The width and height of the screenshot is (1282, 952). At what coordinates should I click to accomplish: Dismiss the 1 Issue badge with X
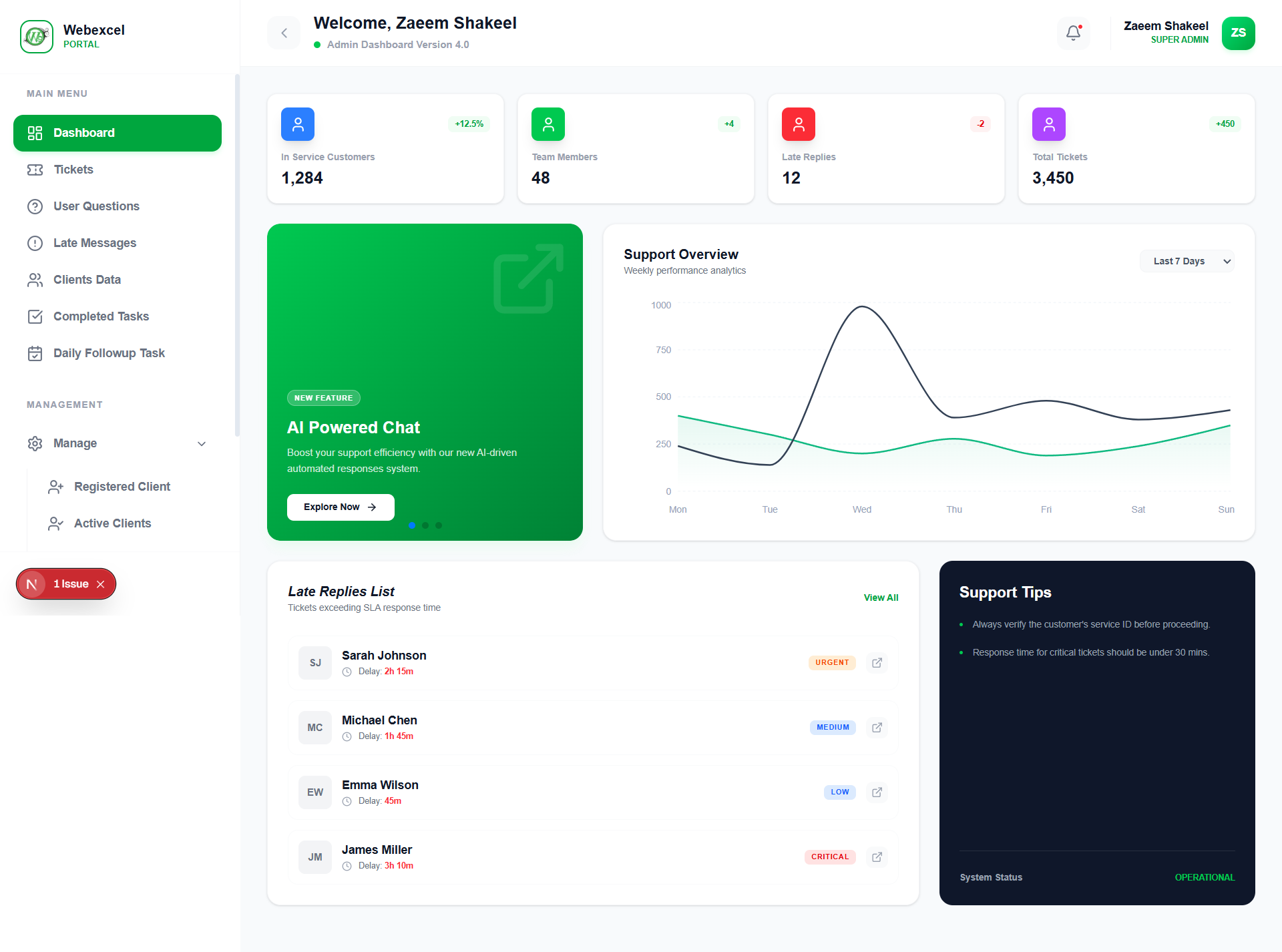(101, 584)
